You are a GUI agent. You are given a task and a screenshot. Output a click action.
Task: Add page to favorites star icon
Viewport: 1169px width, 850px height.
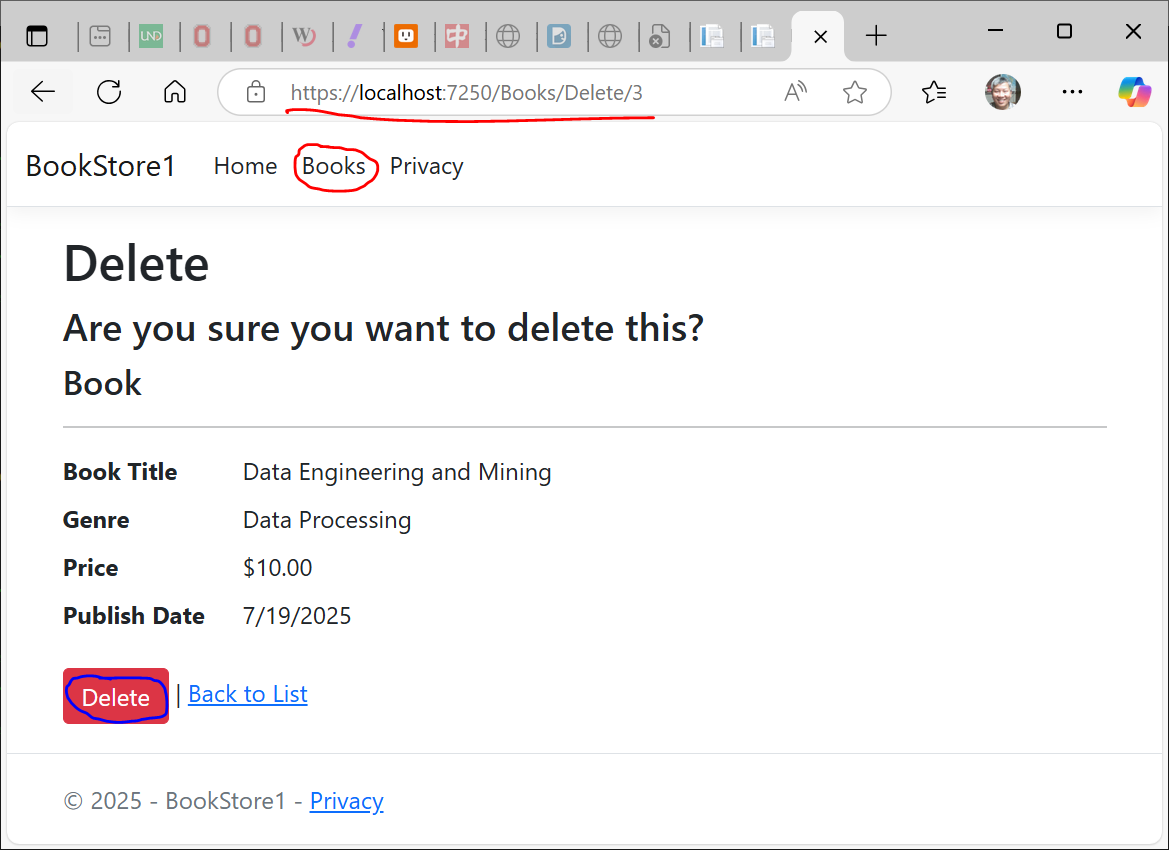(854, 92)
